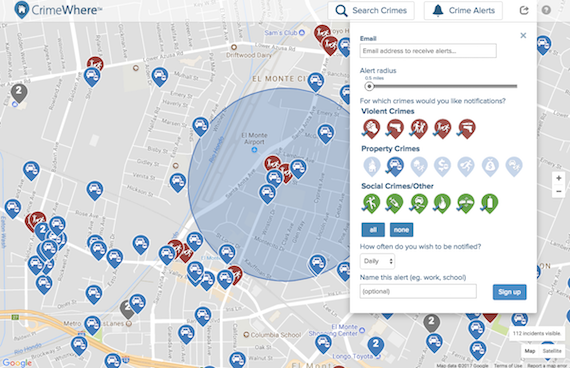Click the Sign up button
The image size is (570, 368).
point(509,292)
